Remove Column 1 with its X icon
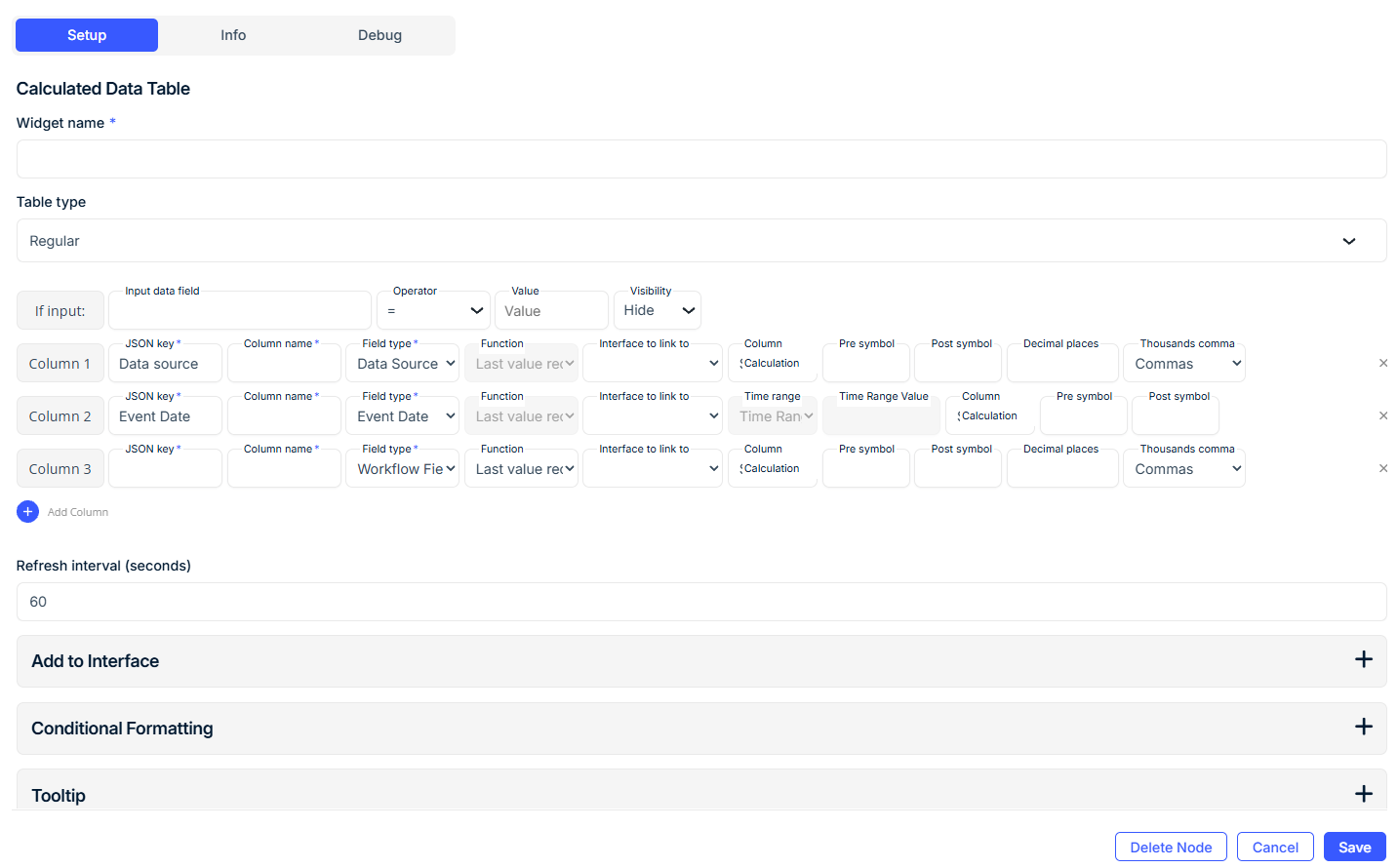Viewport: 1398px width, 868px height. tap(1383, 363)
